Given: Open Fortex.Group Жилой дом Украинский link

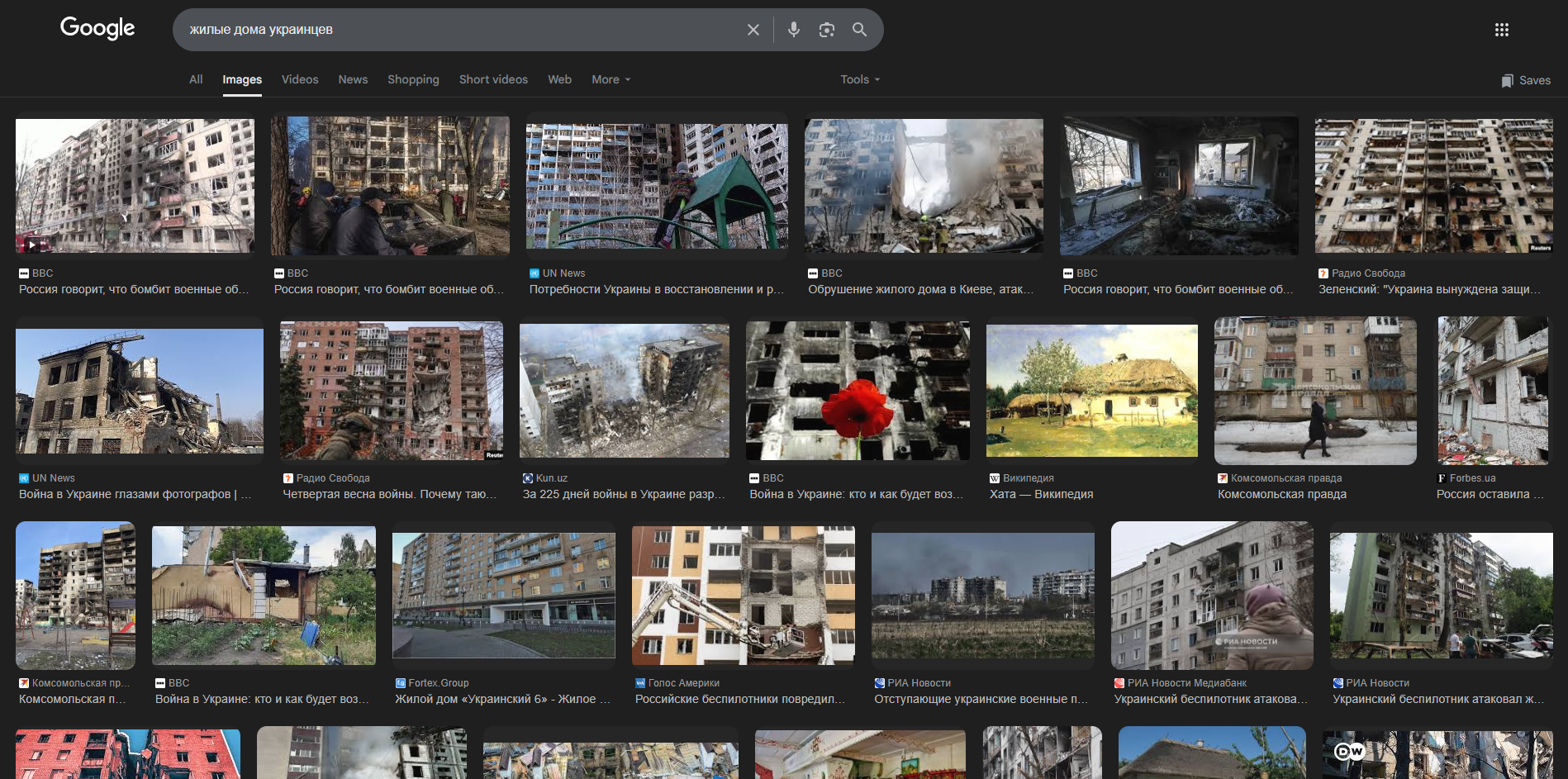Looking at the screenshot, I should (x=501, y=699).
